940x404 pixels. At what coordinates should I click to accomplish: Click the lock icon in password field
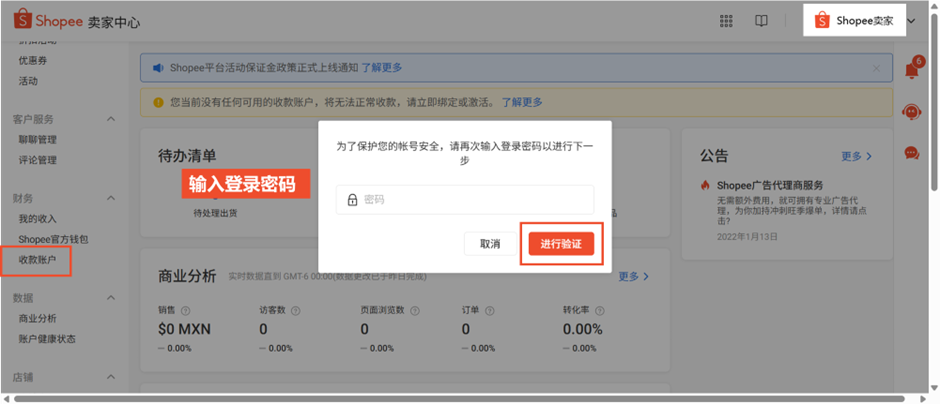pos(352,200)
